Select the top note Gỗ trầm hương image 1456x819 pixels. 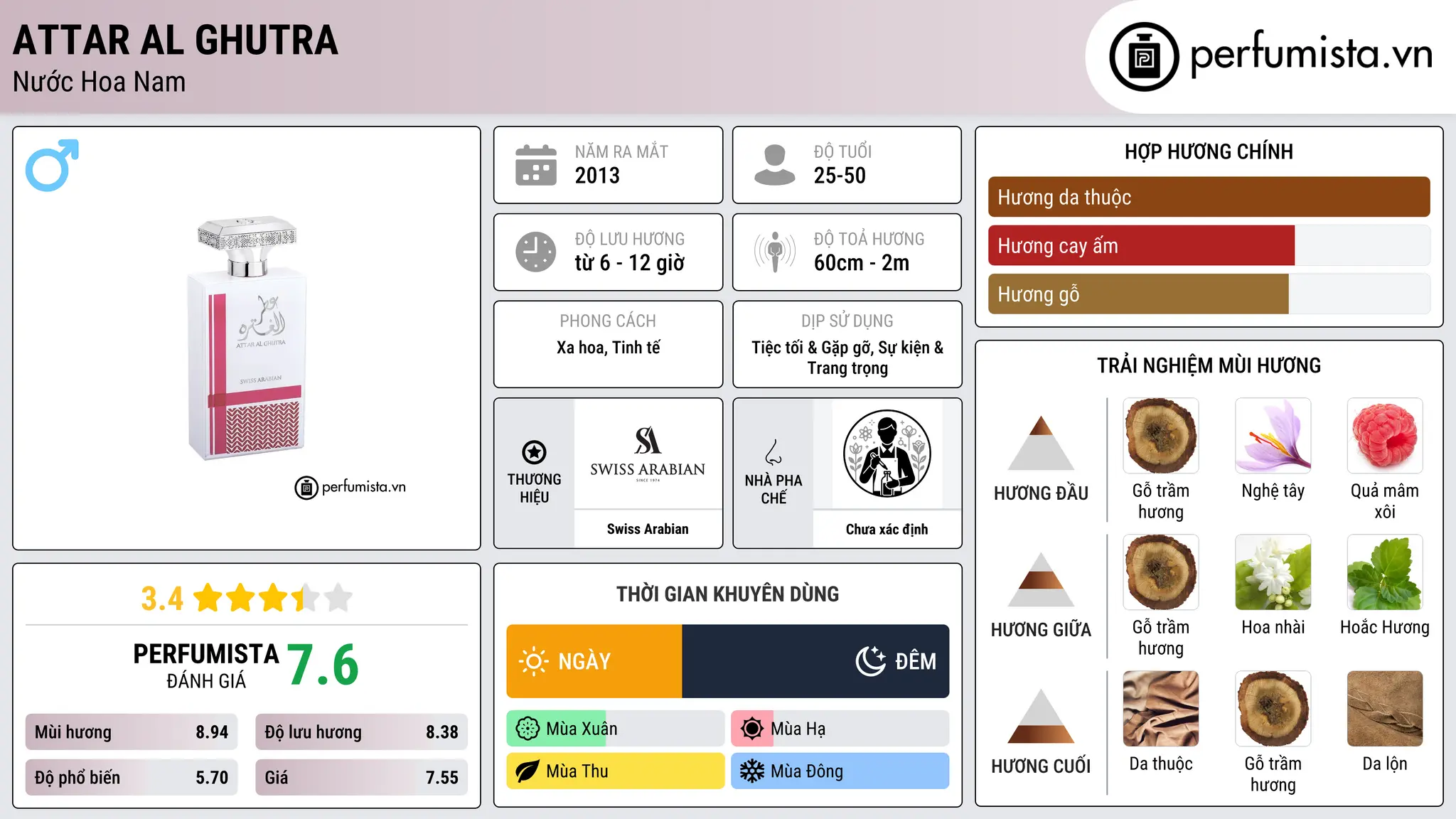point(1161,436)
